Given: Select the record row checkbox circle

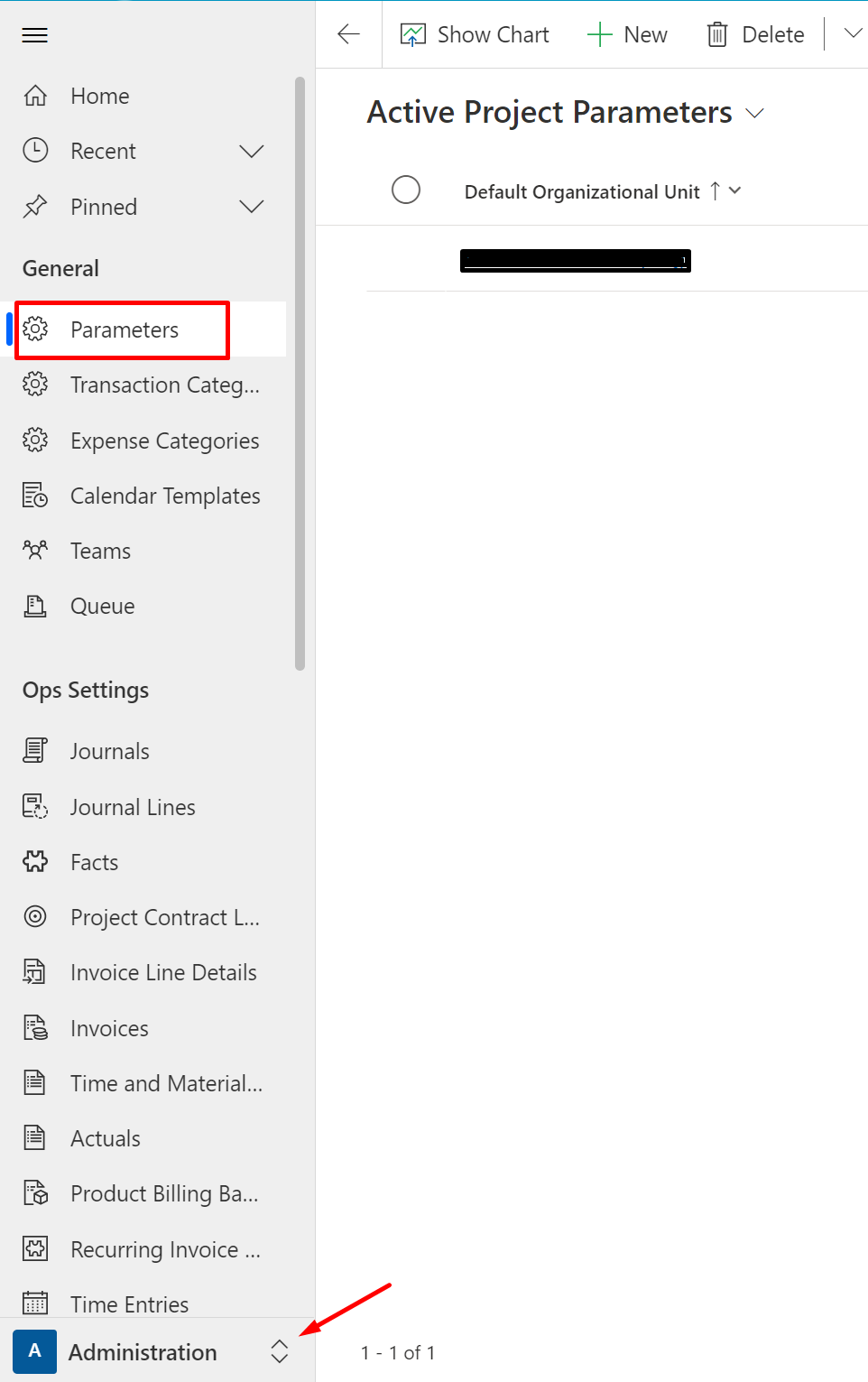Looking at the screenshot, I should point(406,260).
